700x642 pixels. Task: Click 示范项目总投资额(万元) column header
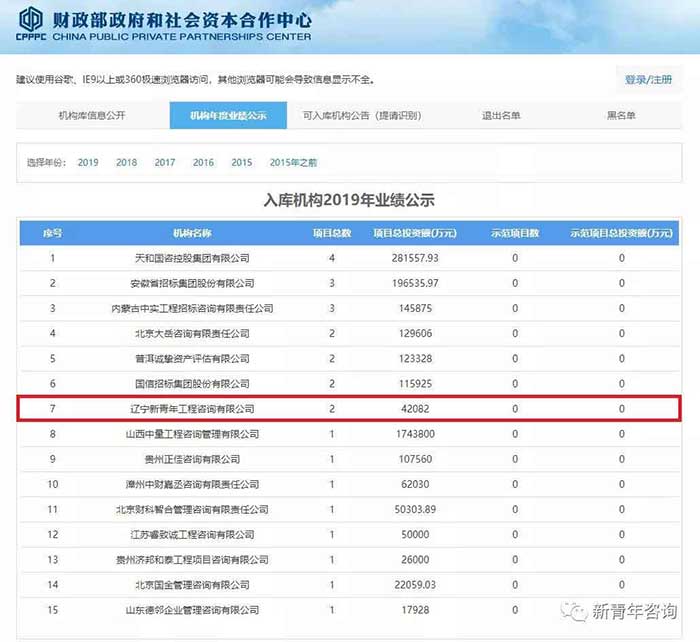[x=621, y=233]
